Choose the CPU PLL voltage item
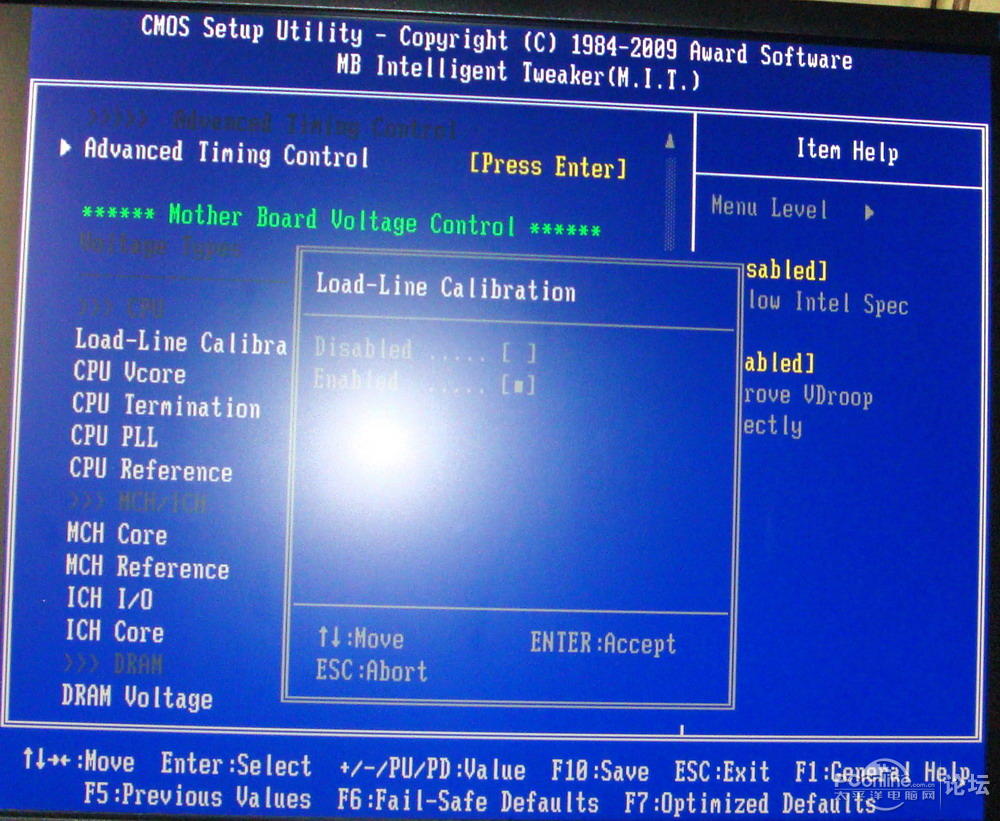The width and height of the screenshot is (1000, 821). tap(114, 437)
